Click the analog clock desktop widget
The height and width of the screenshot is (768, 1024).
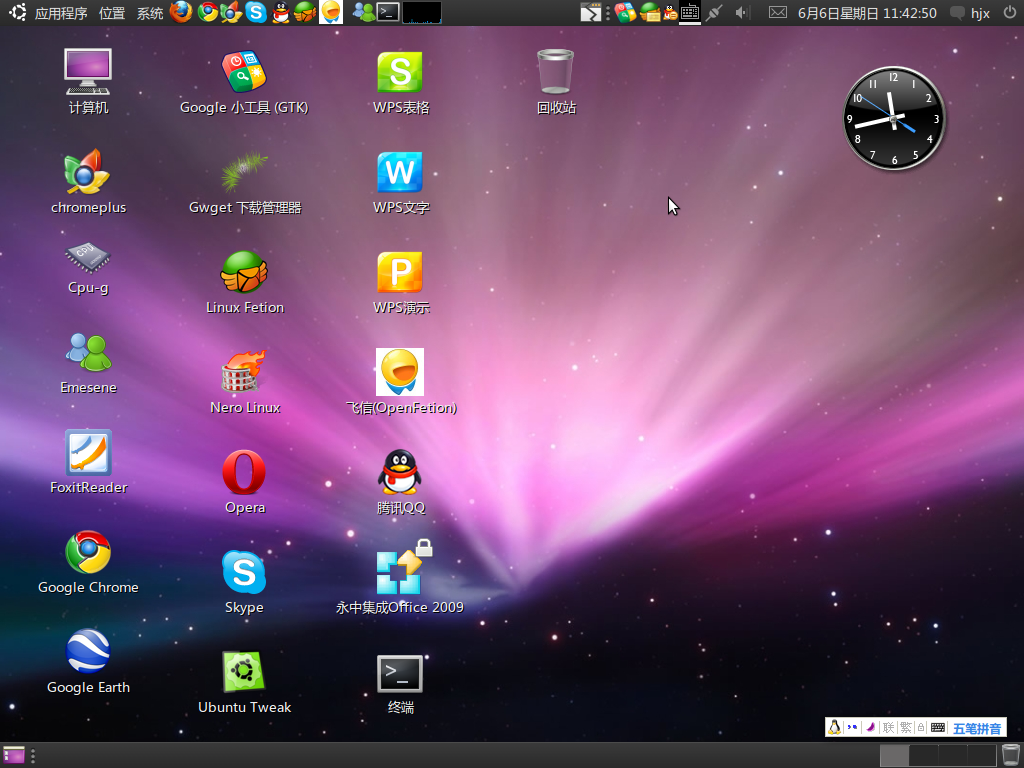tap(894, 118)
